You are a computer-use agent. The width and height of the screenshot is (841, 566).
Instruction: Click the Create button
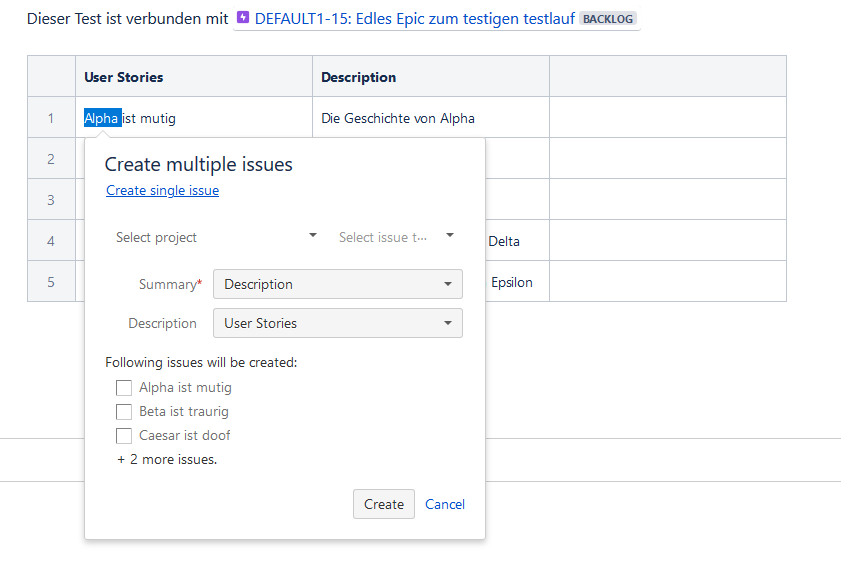(384, 504)
